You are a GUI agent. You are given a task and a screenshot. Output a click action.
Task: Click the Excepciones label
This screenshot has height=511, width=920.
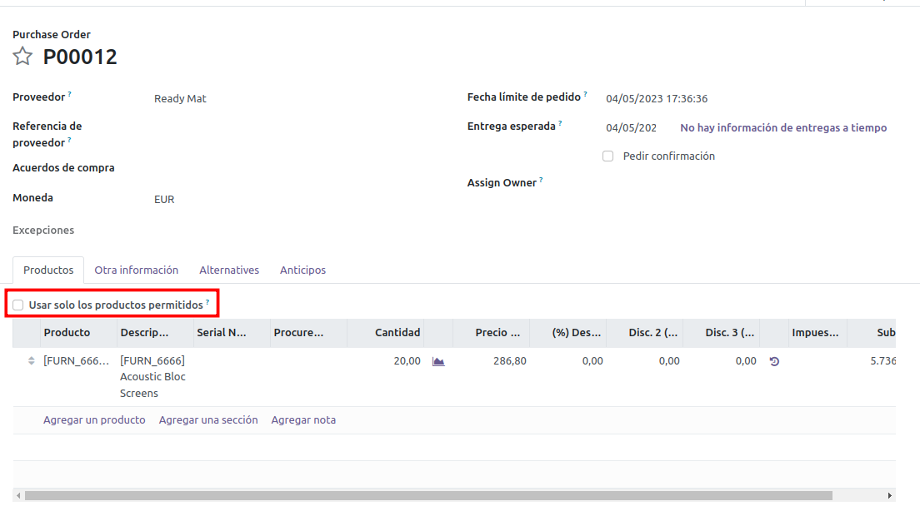[x=43, y=230]
